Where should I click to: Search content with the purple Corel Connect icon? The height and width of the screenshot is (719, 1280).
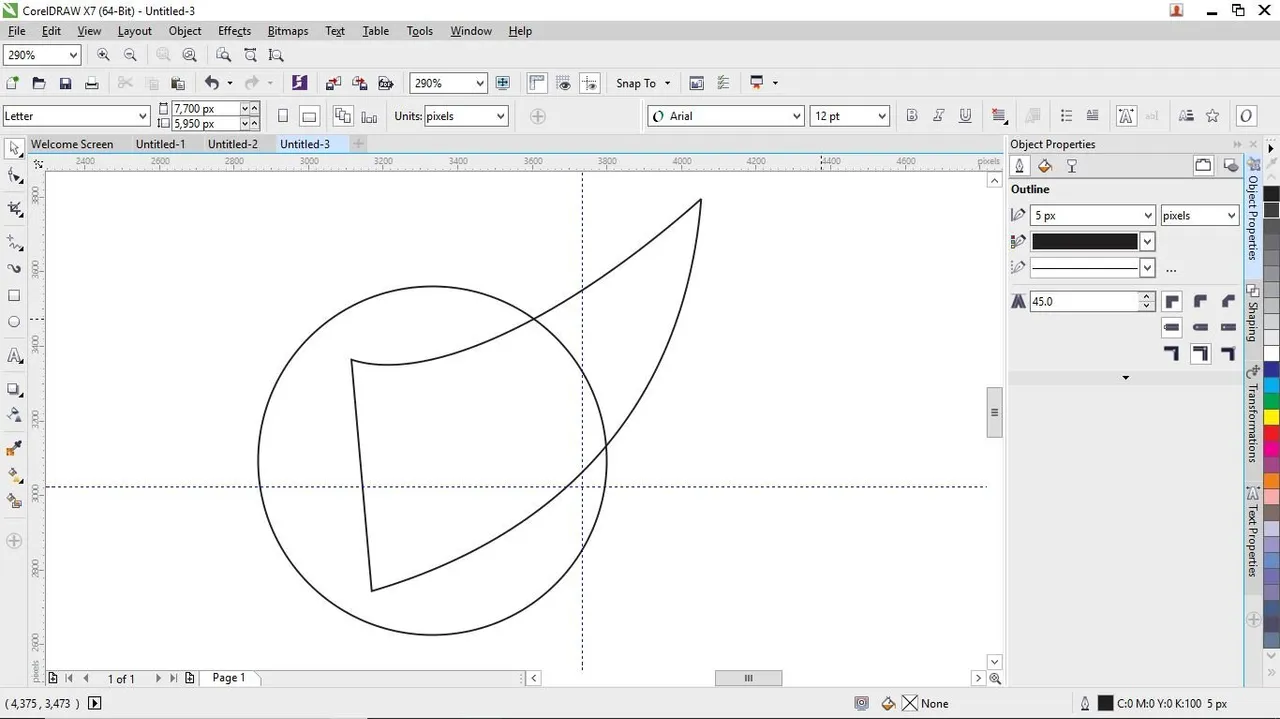point(299,83)
